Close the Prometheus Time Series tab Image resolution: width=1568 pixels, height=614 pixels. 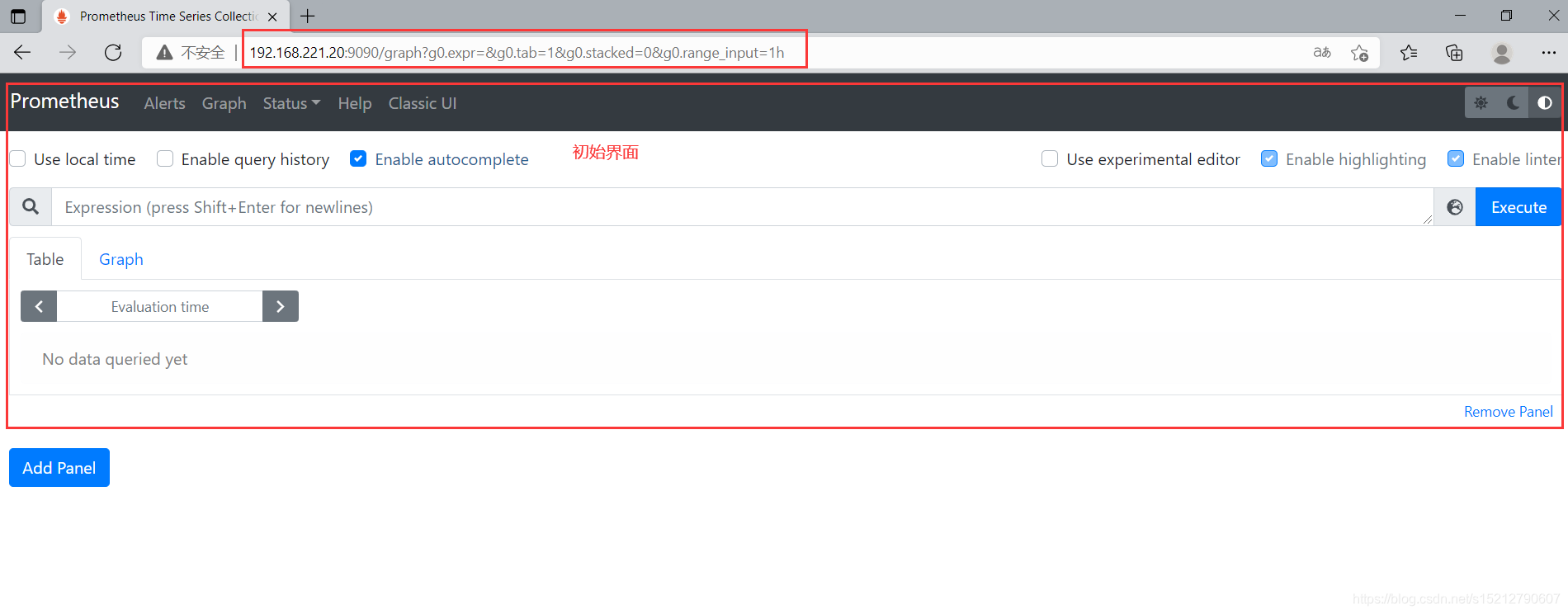pos(272,17)
